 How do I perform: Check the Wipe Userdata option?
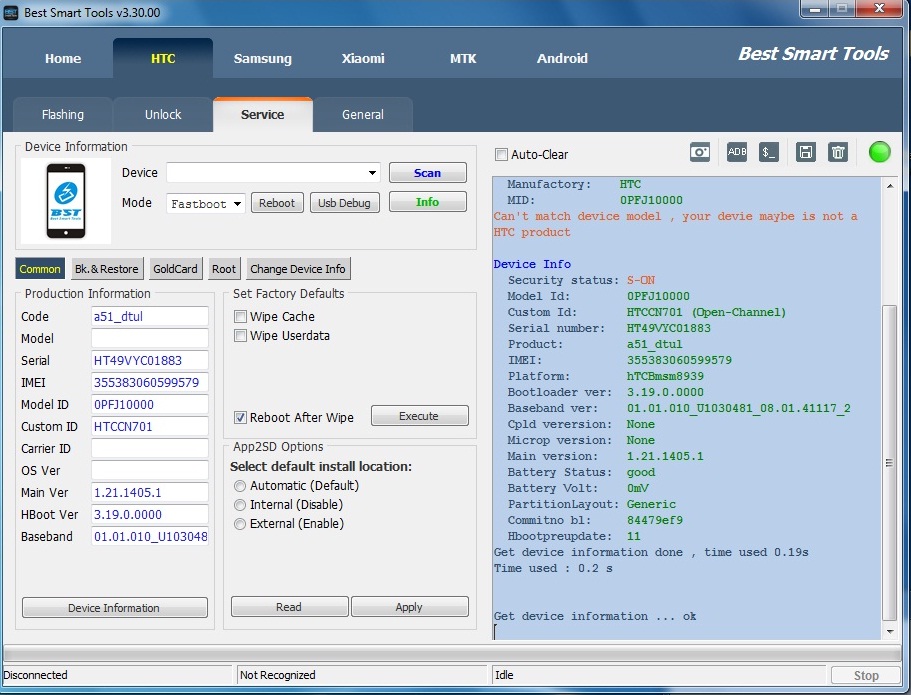point(240,336)
